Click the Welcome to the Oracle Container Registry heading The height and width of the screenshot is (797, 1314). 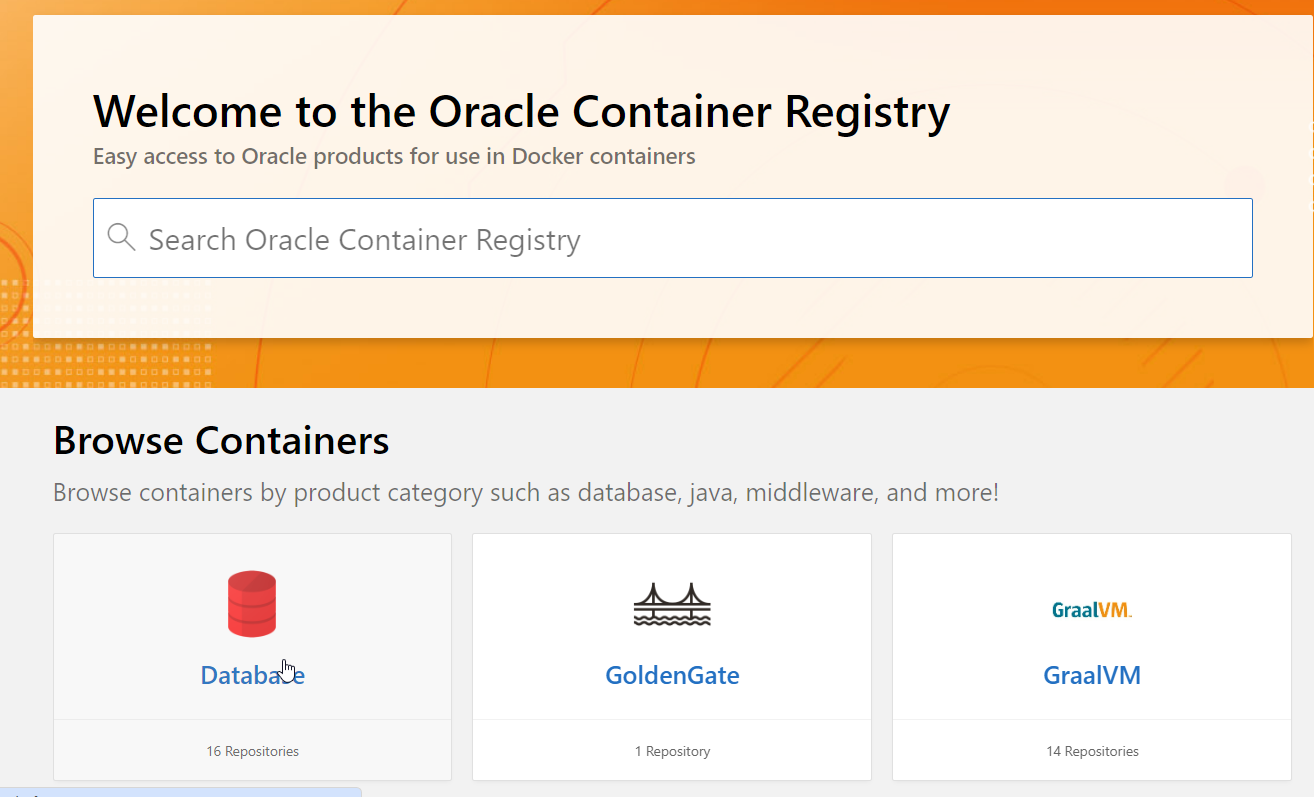click(521, 111)
